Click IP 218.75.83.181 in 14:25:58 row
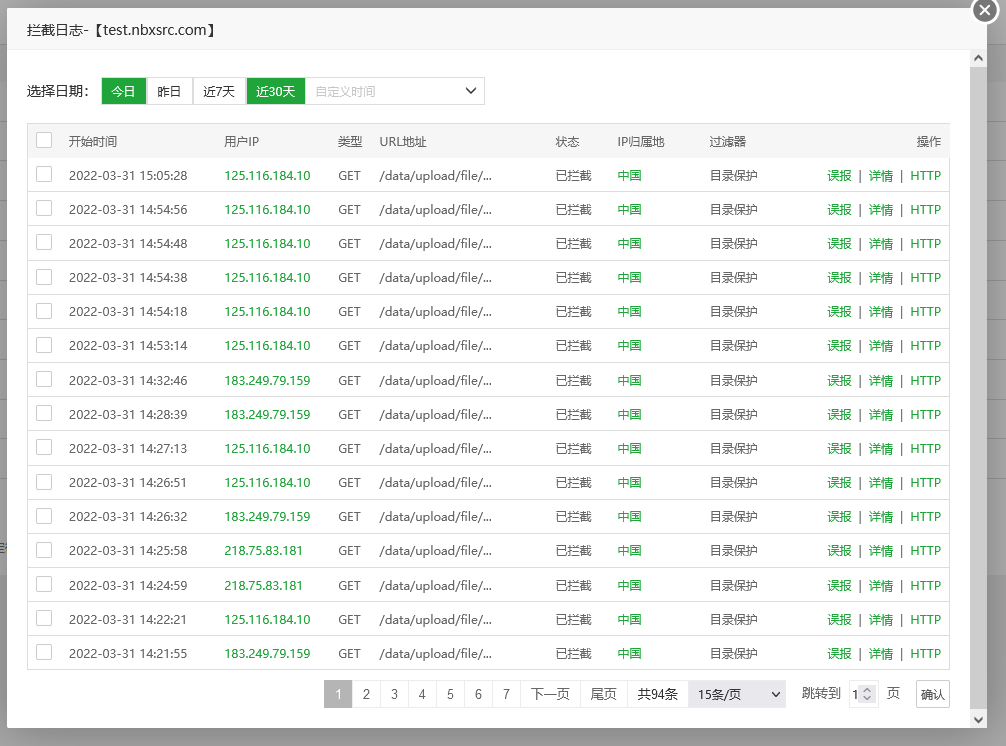This screenshot has width=1006, height=746. click(264, 551)
